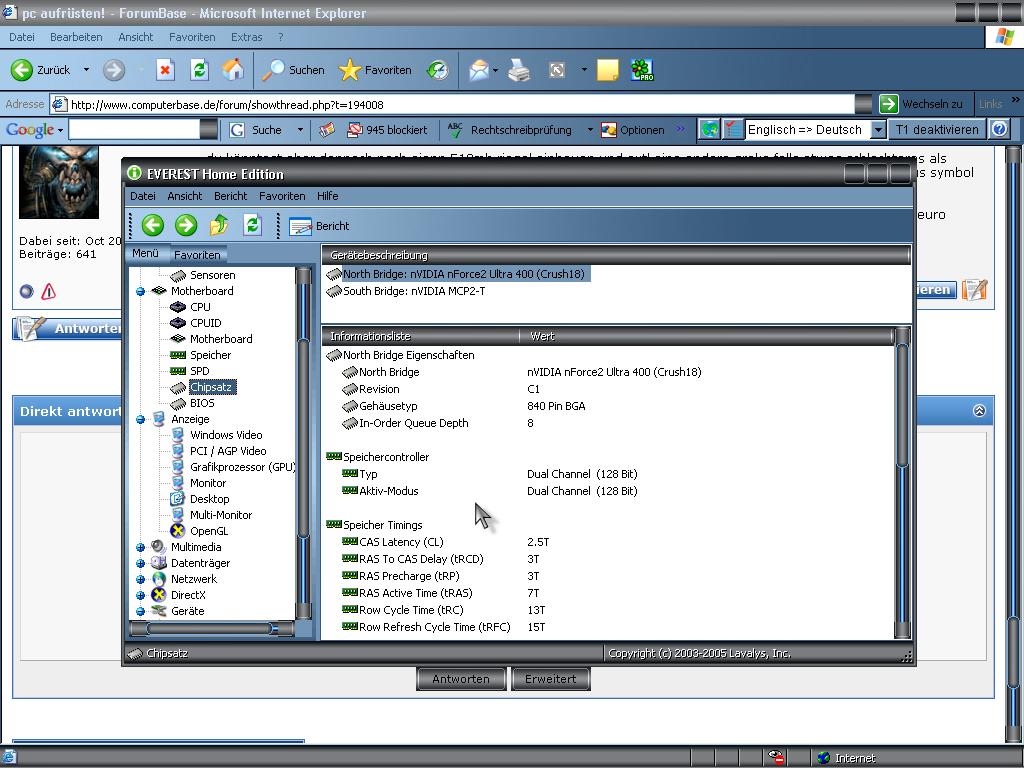The width and height of the screenshot is (1024, 768).
Task: Open EVEREST Bericht menu
Action: coord(231,196)
